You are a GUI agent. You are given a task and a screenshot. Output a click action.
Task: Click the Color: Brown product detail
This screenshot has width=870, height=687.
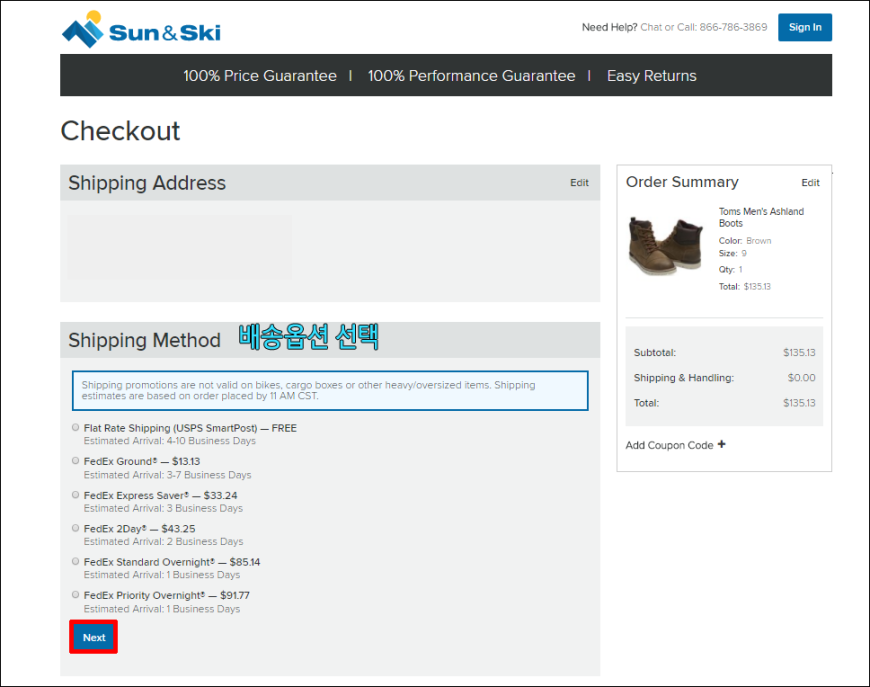point(745,240)
